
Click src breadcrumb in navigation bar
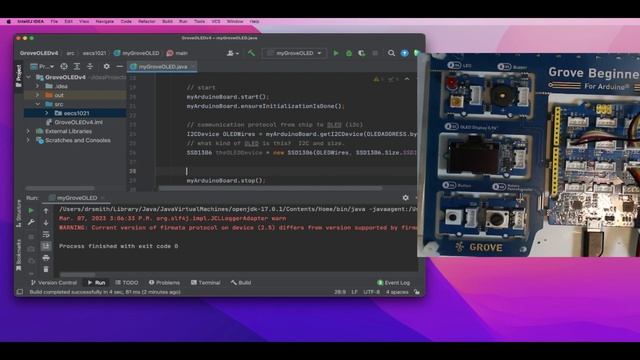click(71, 53)
